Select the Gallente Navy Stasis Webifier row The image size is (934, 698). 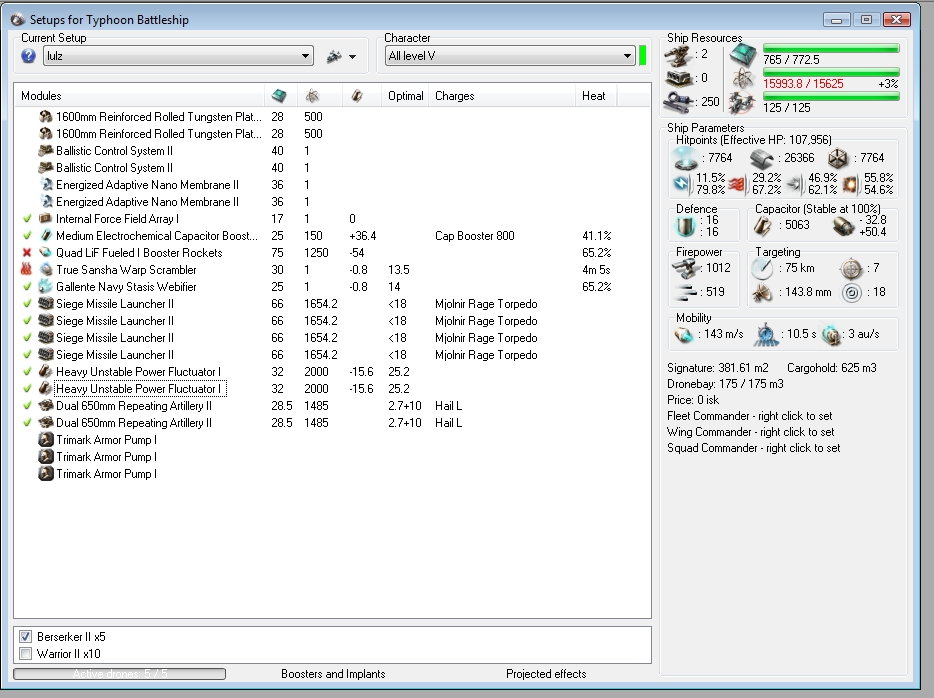(127, 287)
